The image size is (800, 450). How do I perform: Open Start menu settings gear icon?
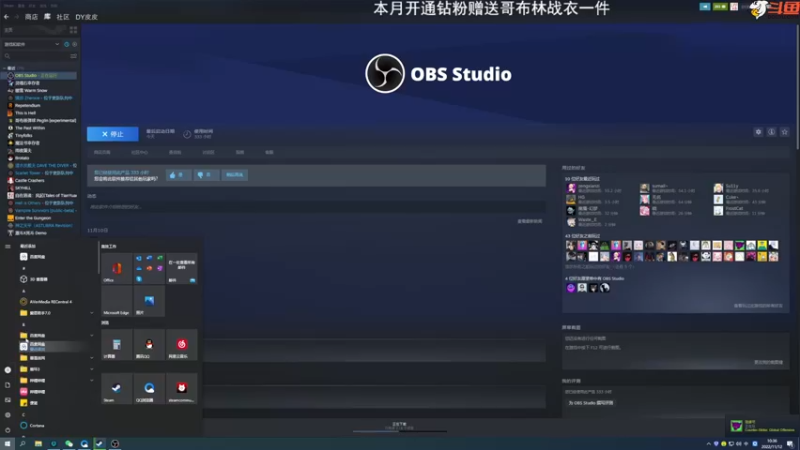(x=8, y=415)
